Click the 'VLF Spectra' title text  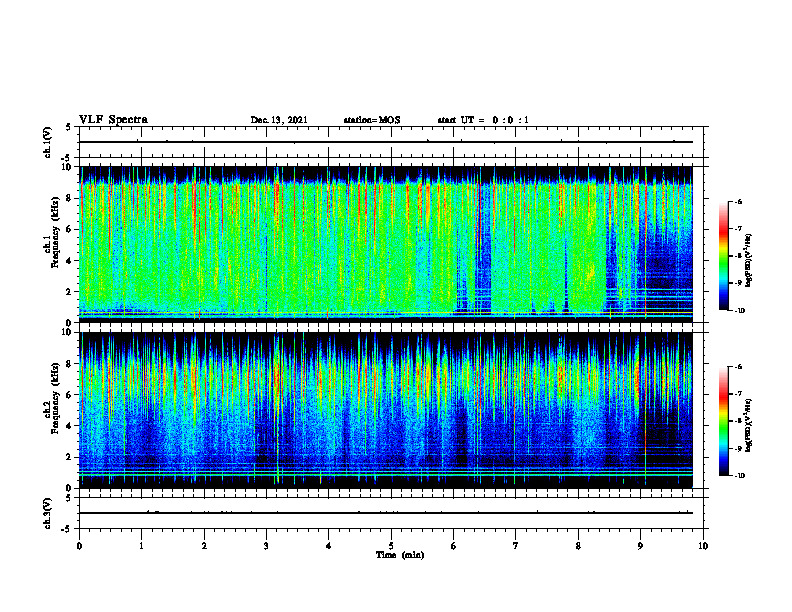pyautogui.click(x=113, y=120)
